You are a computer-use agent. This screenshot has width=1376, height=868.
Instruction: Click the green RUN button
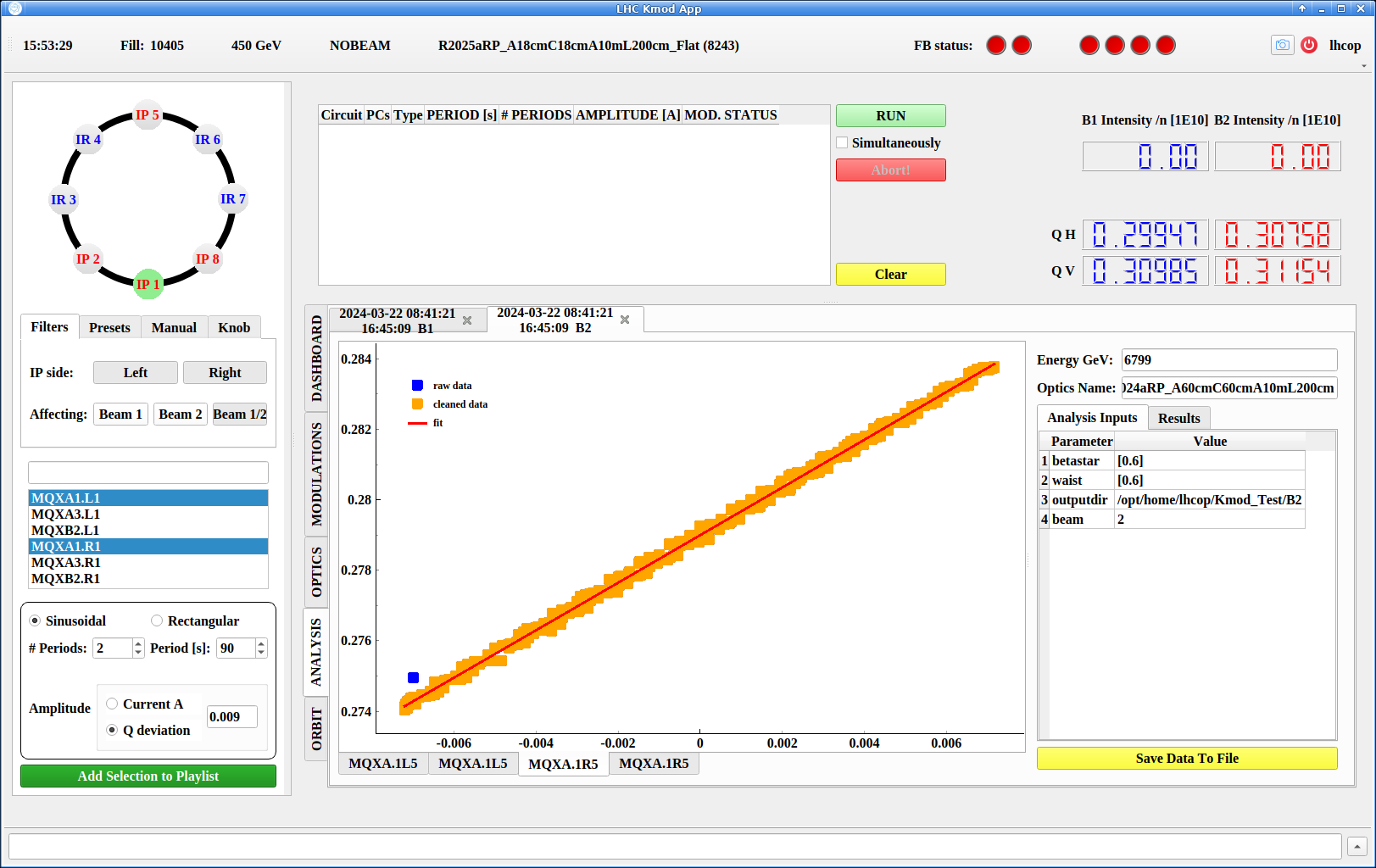(x=891, y=115)
